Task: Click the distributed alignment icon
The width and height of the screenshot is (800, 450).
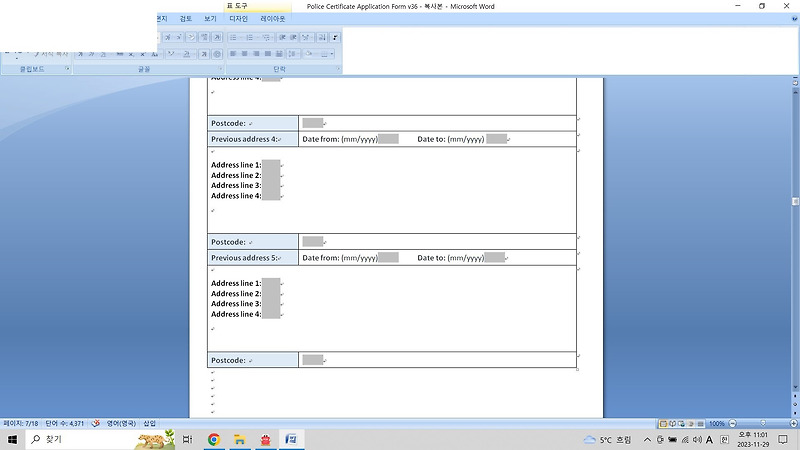Action: click(279, 54)
